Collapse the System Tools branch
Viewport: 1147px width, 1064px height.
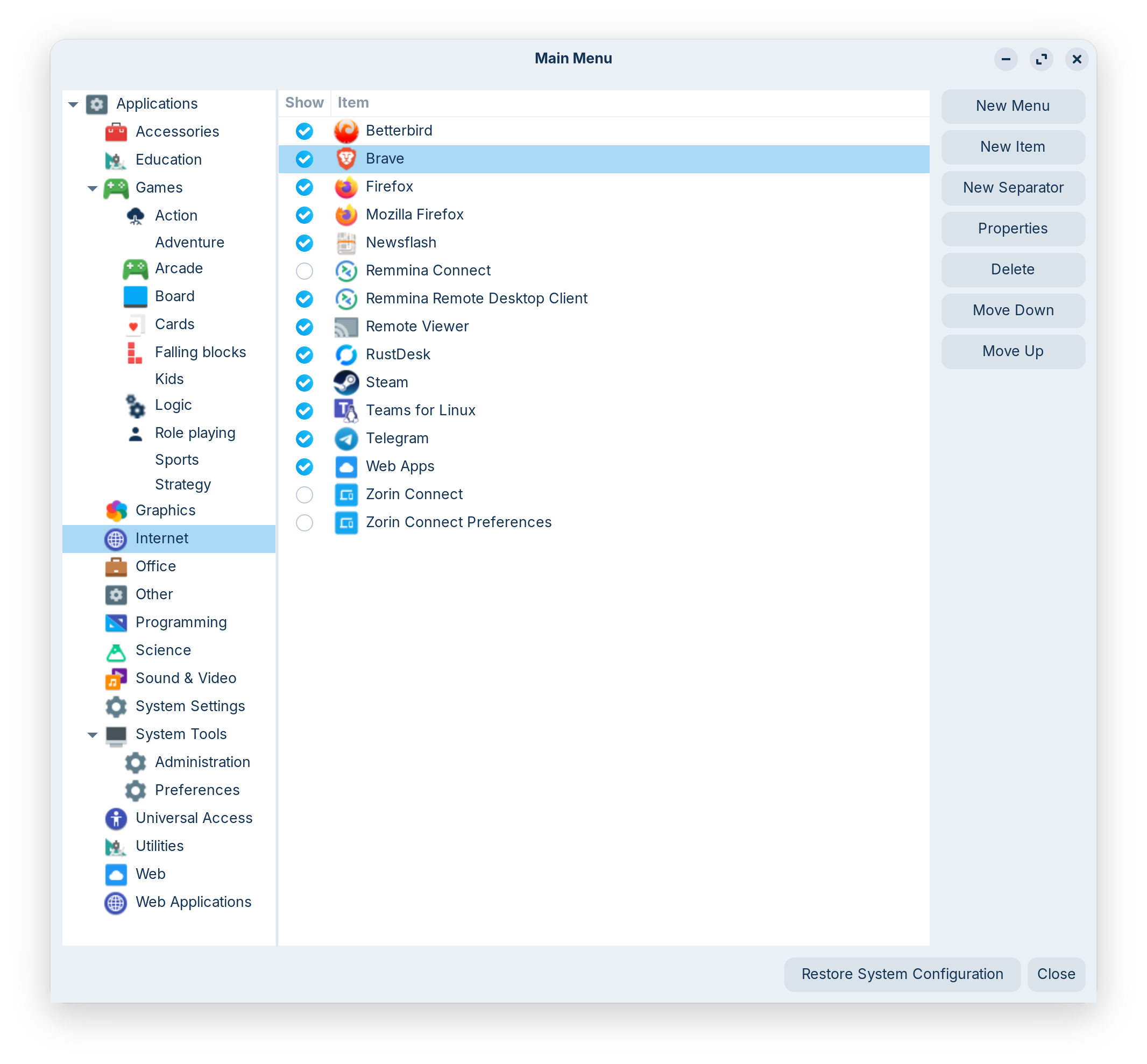tap(92, 735)
